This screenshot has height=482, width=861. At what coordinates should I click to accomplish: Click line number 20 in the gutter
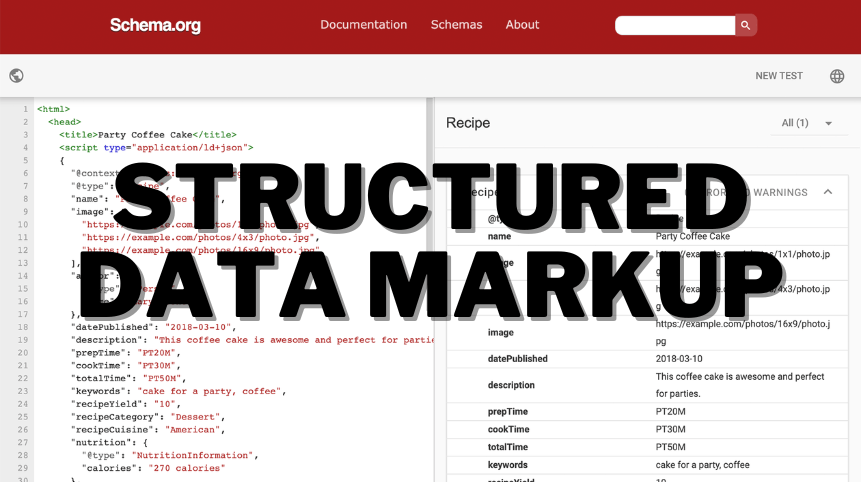click(23, 352)
